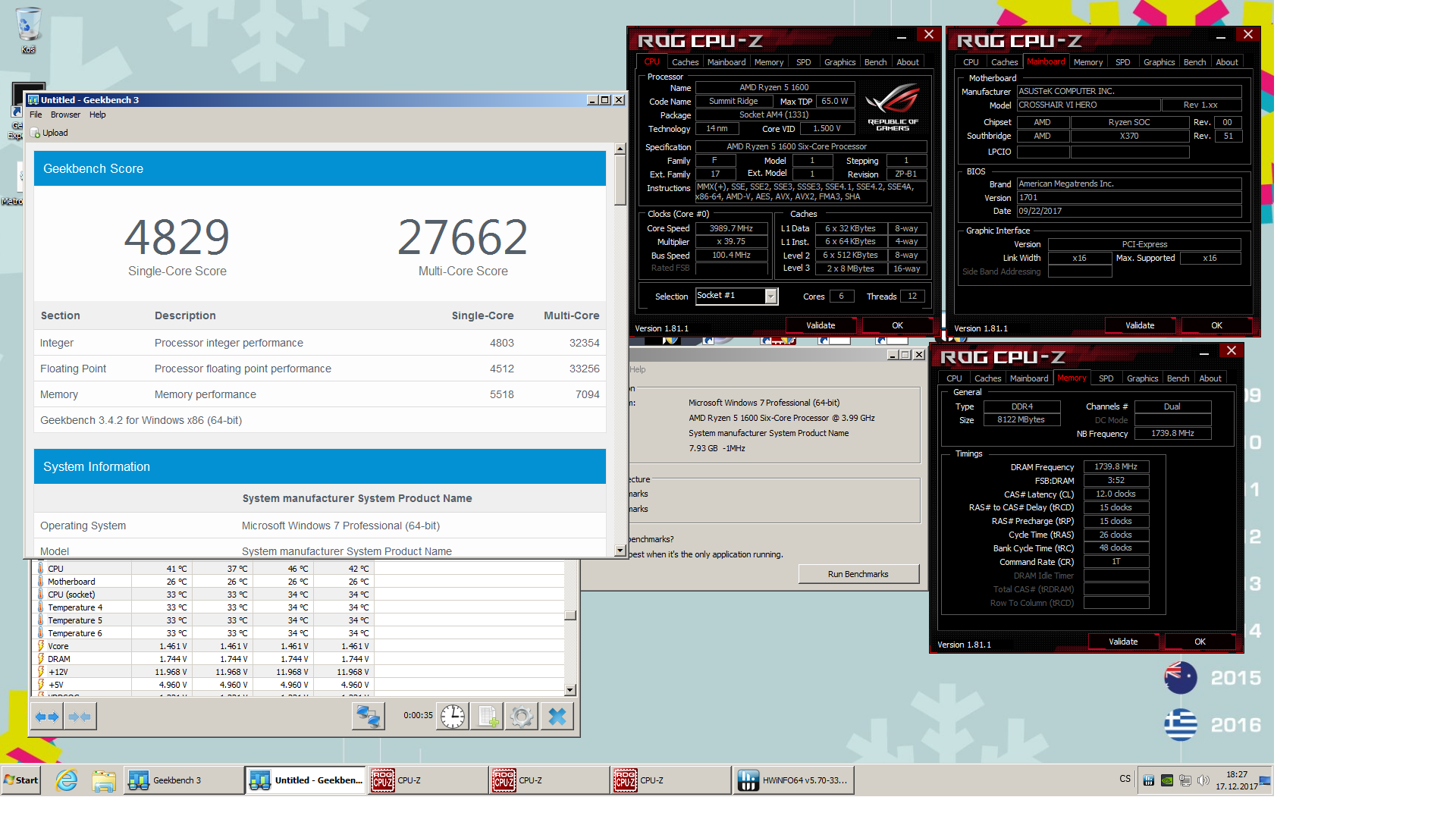This screenshot has height=819, width=1456.
Task: Switch to the Geekbench 3 taskbar item
Action: [x=184, y=780]
